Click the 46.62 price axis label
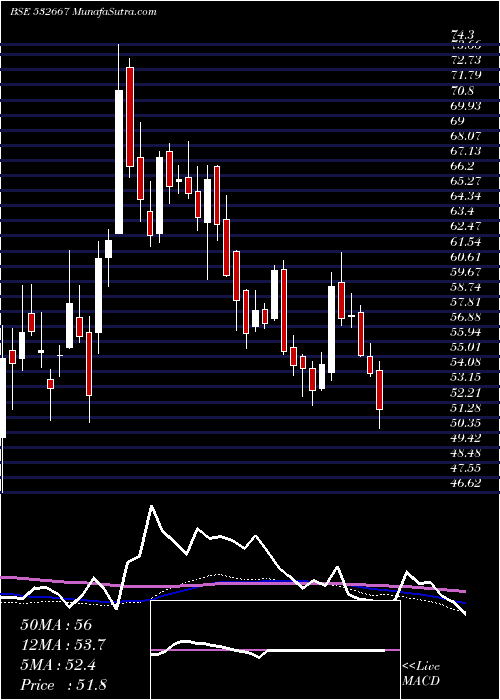Screen dimensions: 500x700 click(x=466, y=483)
